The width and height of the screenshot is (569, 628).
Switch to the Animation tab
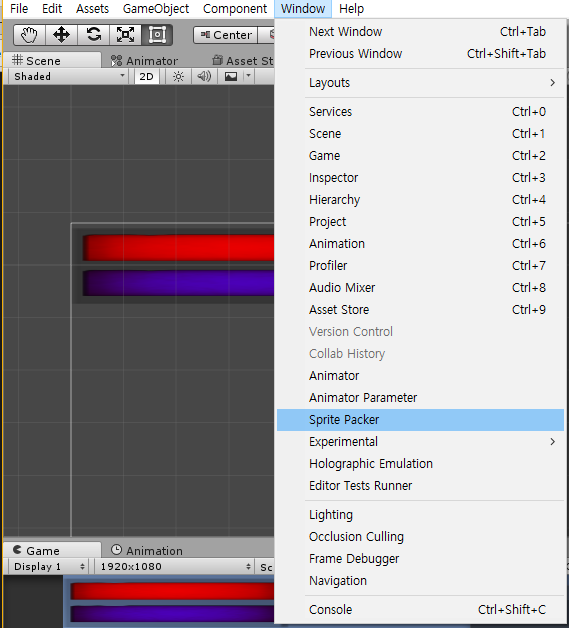147,550
